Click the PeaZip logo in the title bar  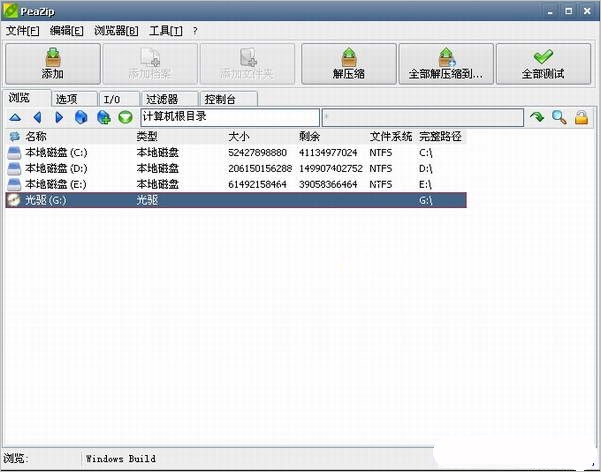point(10,11)
